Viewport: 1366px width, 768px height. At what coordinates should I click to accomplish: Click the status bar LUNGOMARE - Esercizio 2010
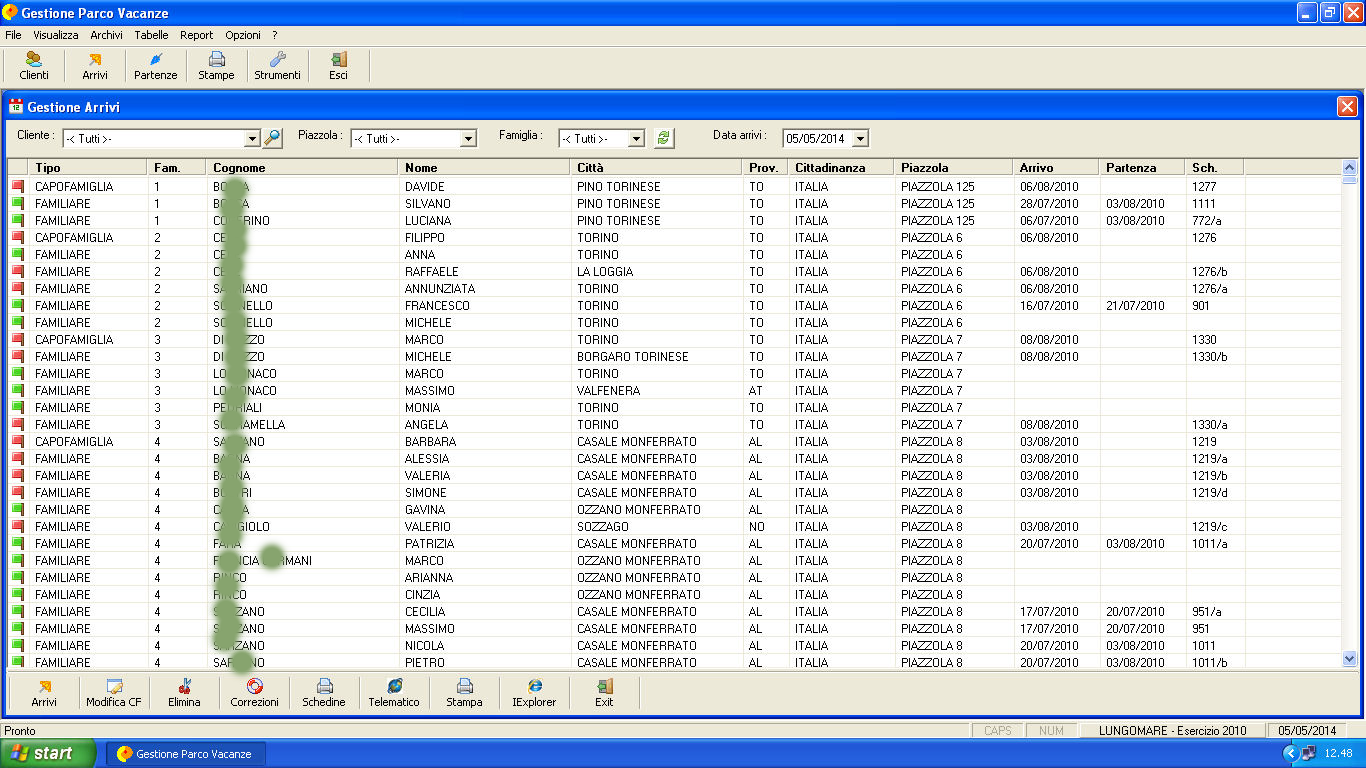pos(1172,731)
